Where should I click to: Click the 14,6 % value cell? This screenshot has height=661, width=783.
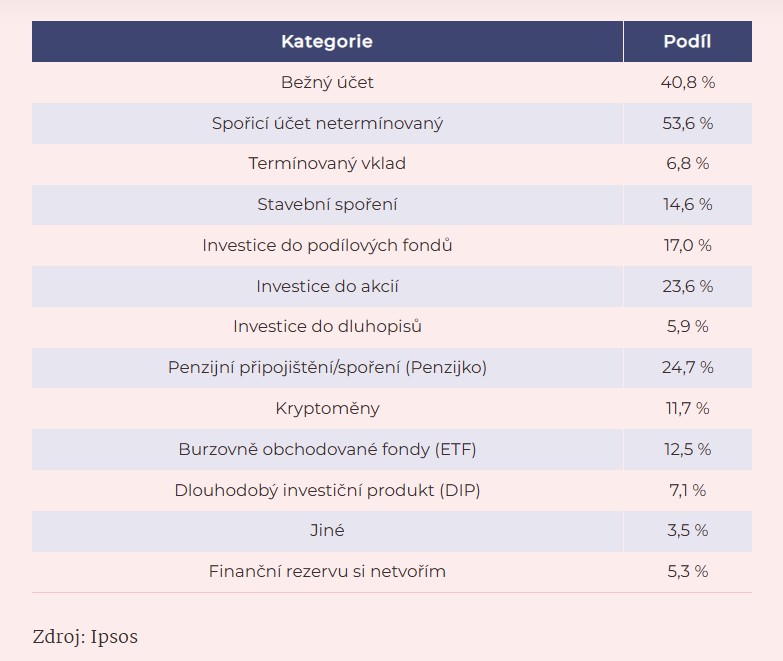(687, 205)
